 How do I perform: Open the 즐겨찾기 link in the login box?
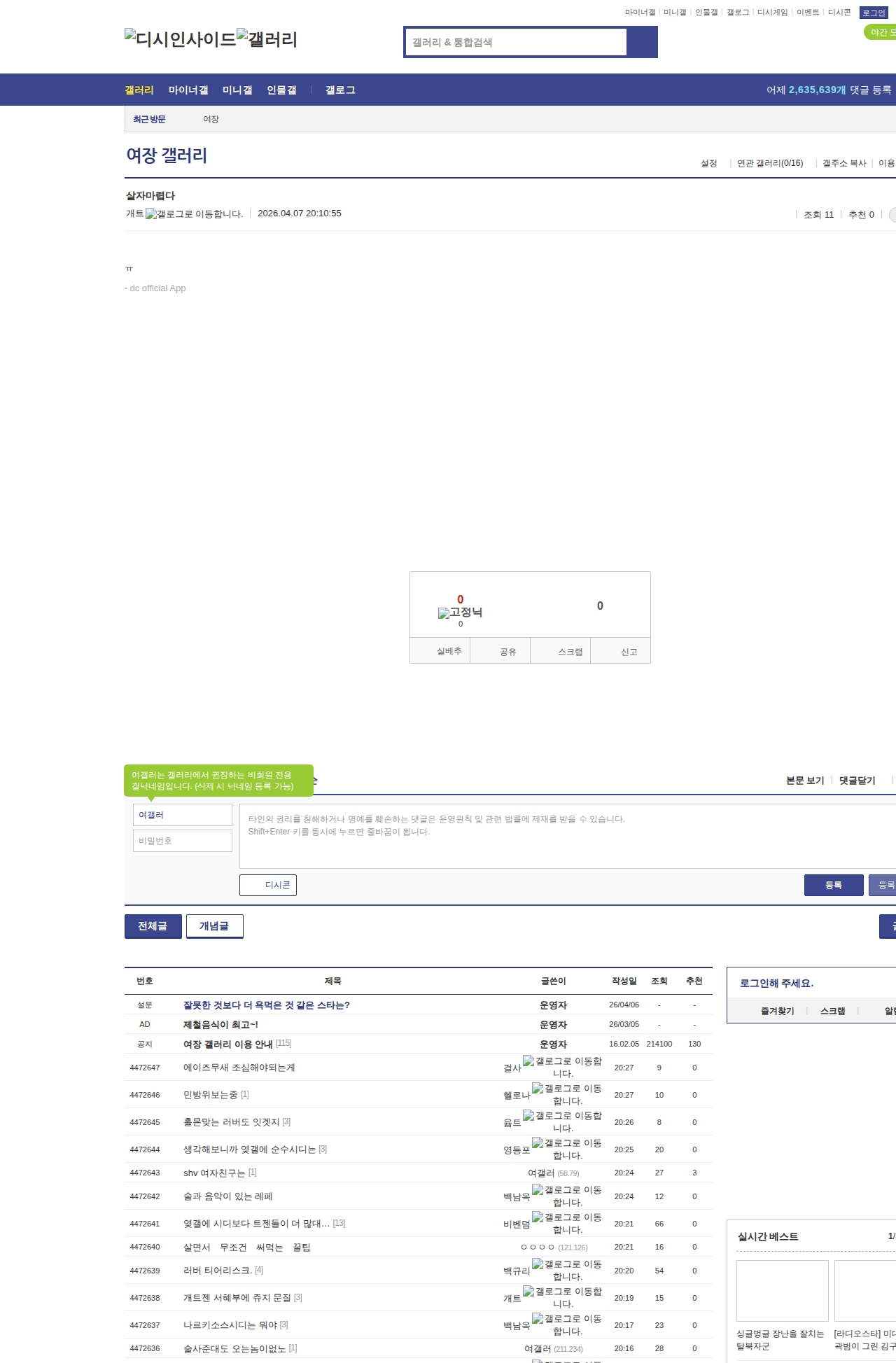point(778,1011)
